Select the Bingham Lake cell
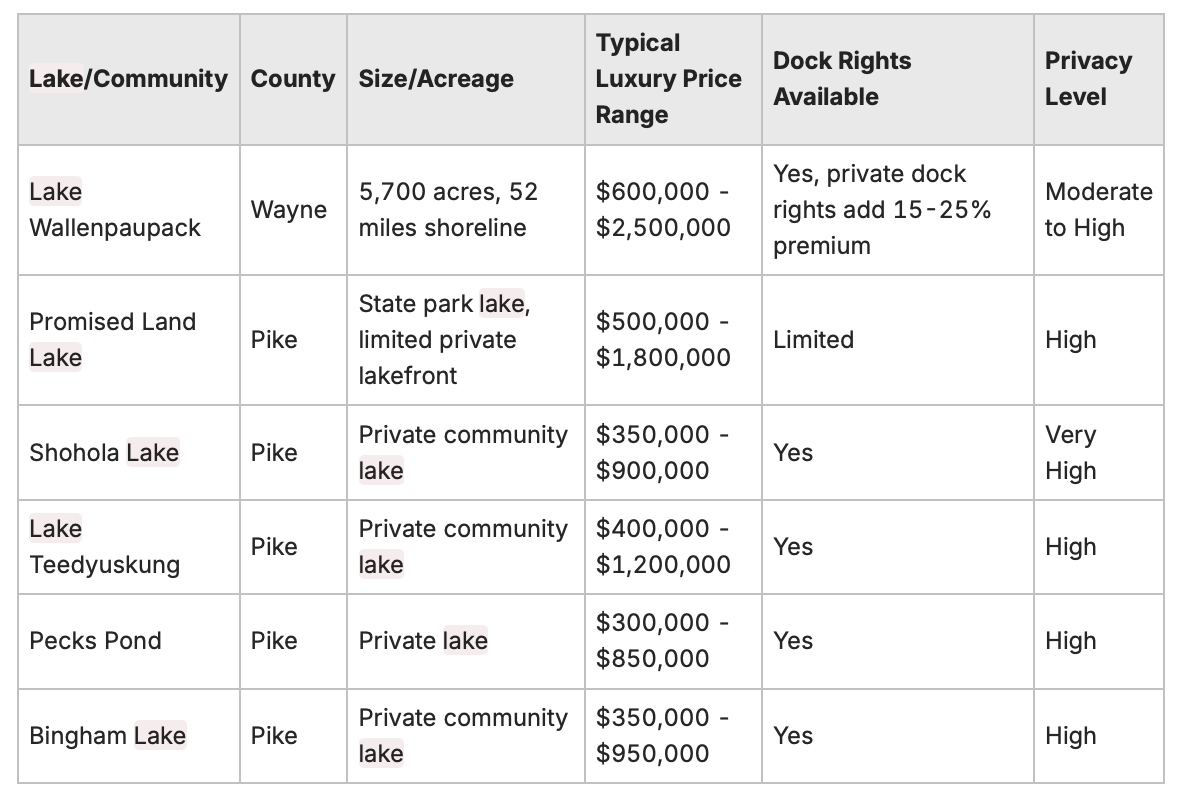 (x=107, y=736)
